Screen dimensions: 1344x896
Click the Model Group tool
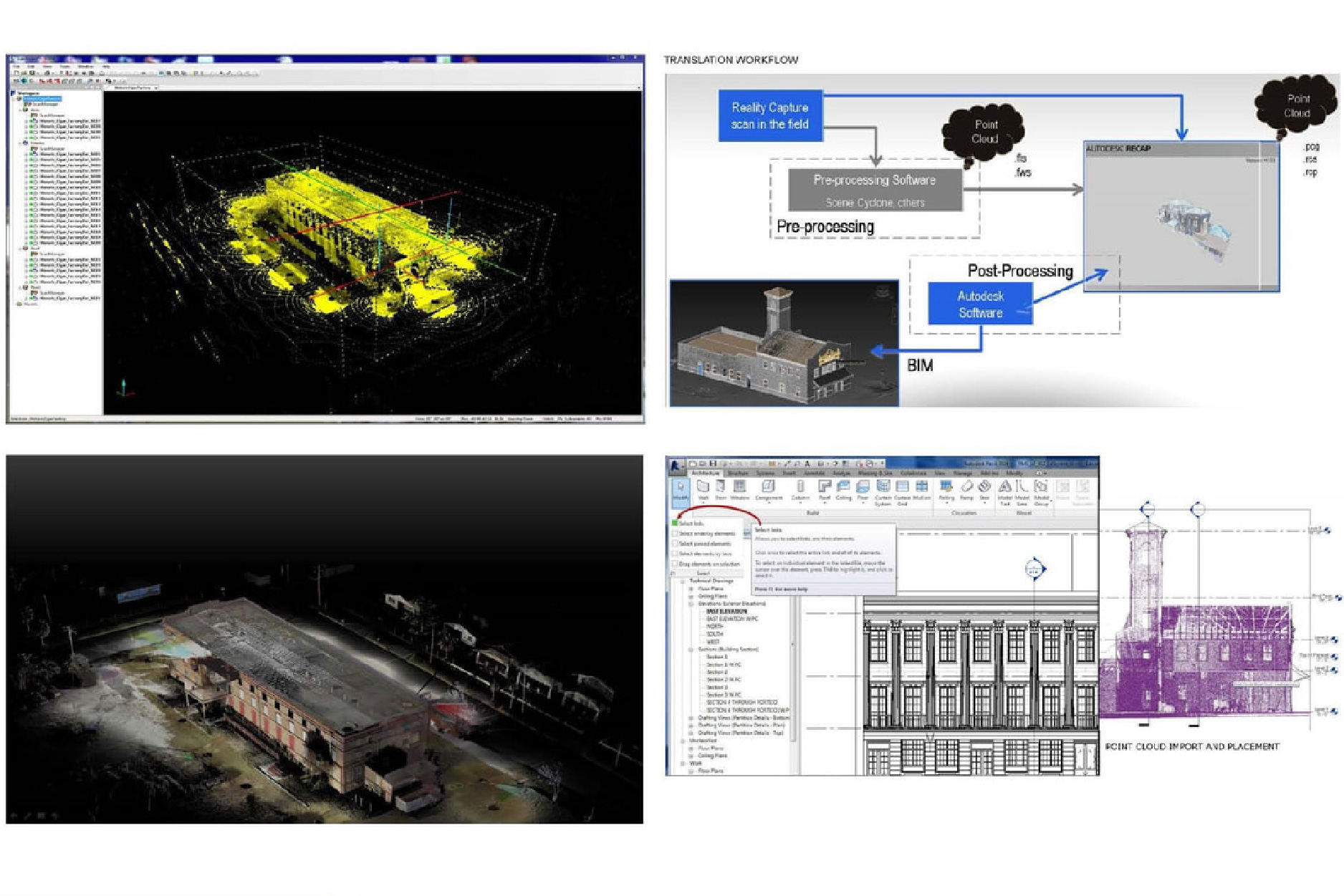point(1041,493)
